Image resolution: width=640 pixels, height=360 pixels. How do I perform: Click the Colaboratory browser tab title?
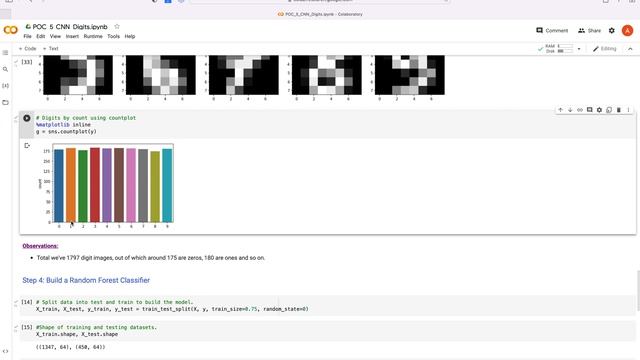point(320,14)
